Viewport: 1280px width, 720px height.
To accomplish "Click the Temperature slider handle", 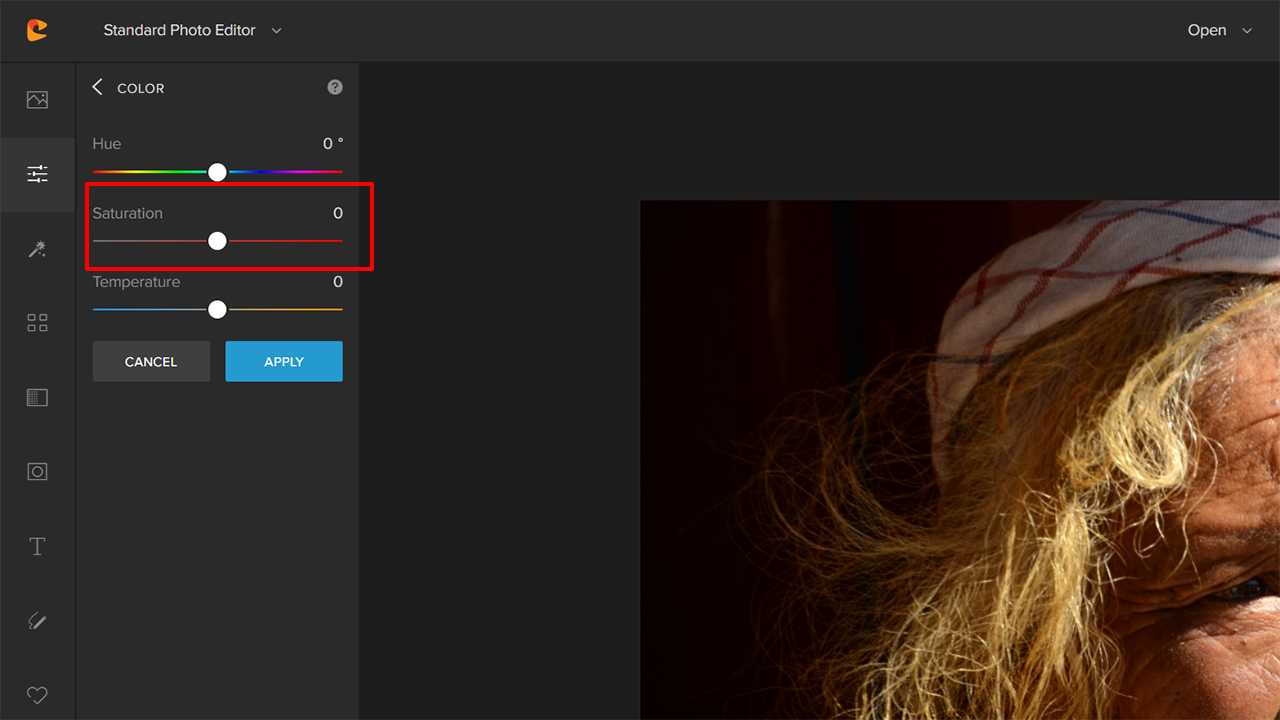I will pos(217,309).
